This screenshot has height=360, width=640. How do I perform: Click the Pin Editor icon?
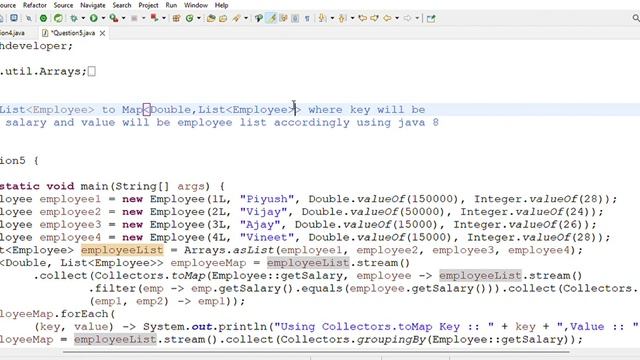coord(431,18)
